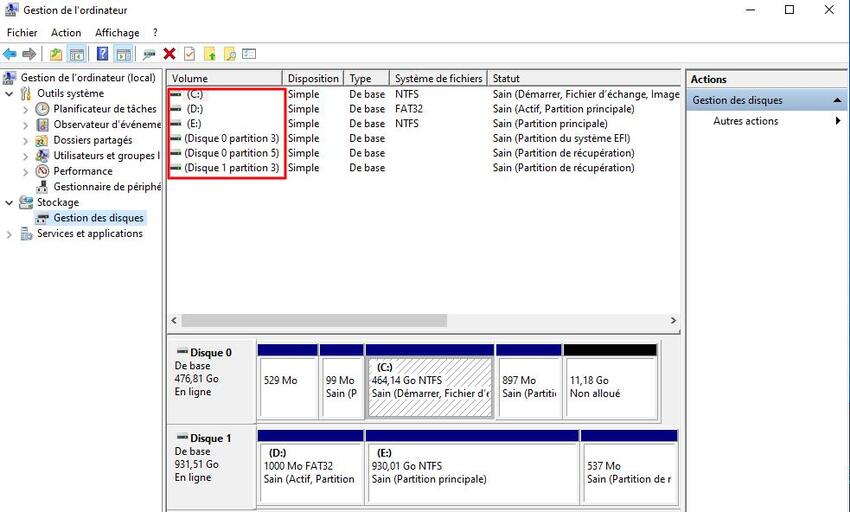This screenshot has width=850, height=512.
Task: Select the Performance gauge icon
Action: click(42, 171)
